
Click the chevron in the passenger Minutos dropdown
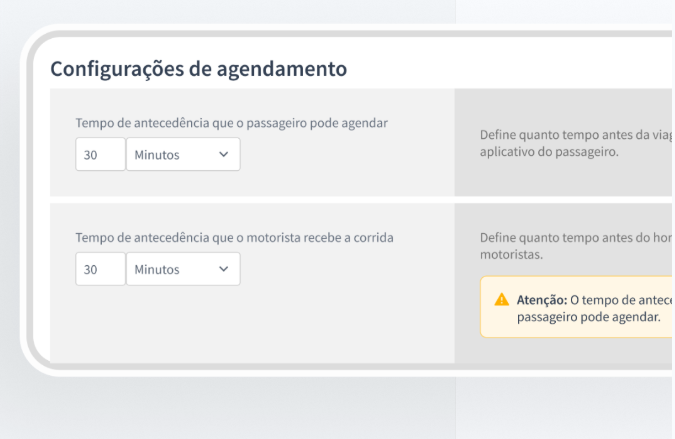point(223,155)
